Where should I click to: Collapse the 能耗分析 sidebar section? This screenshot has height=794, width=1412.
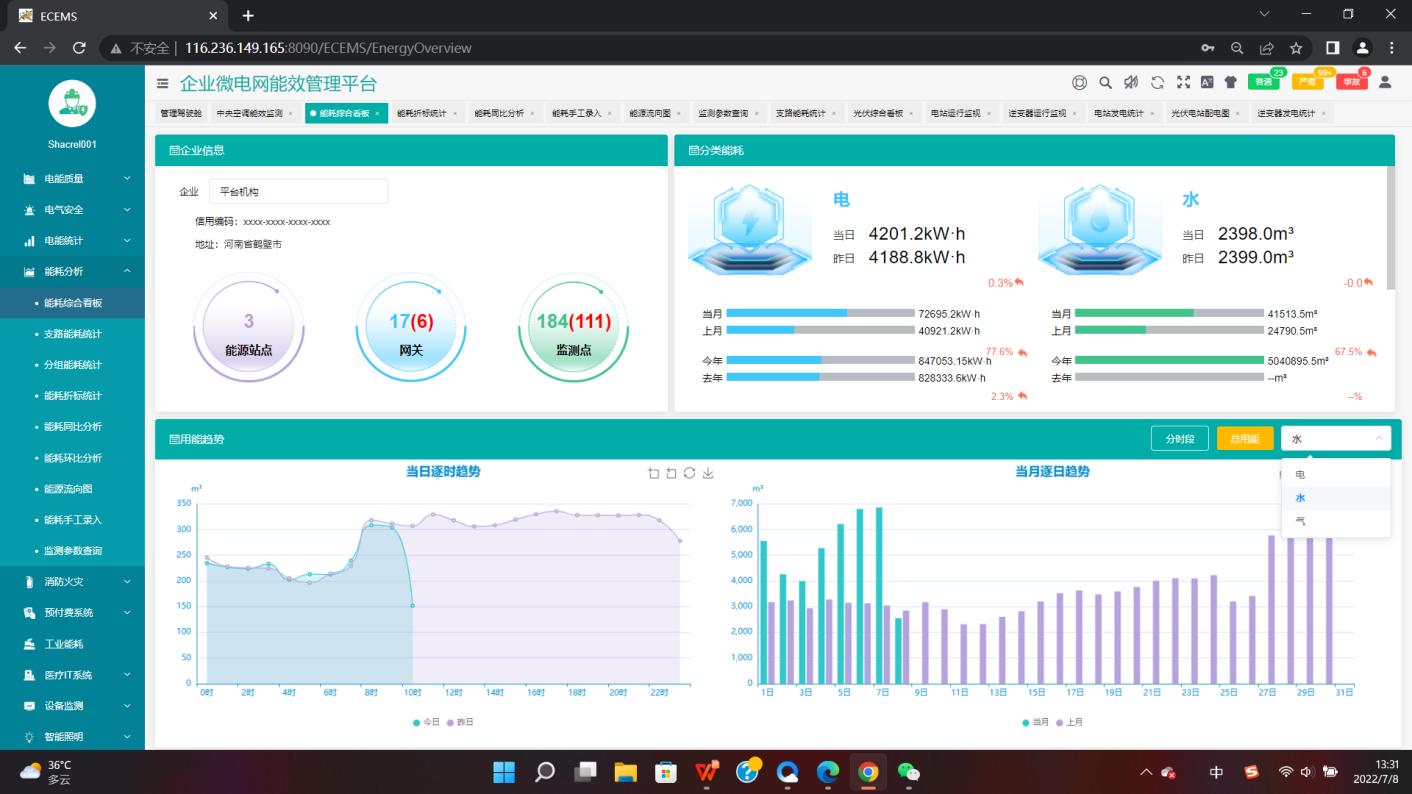coord(70,271)
